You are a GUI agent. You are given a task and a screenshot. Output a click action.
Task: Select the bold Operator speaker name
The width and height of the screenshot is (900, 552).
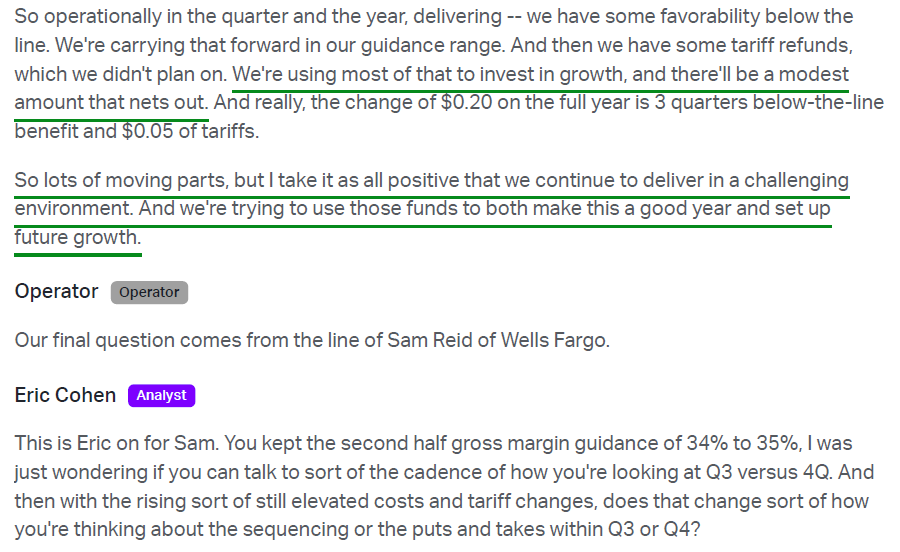[56, 291]
